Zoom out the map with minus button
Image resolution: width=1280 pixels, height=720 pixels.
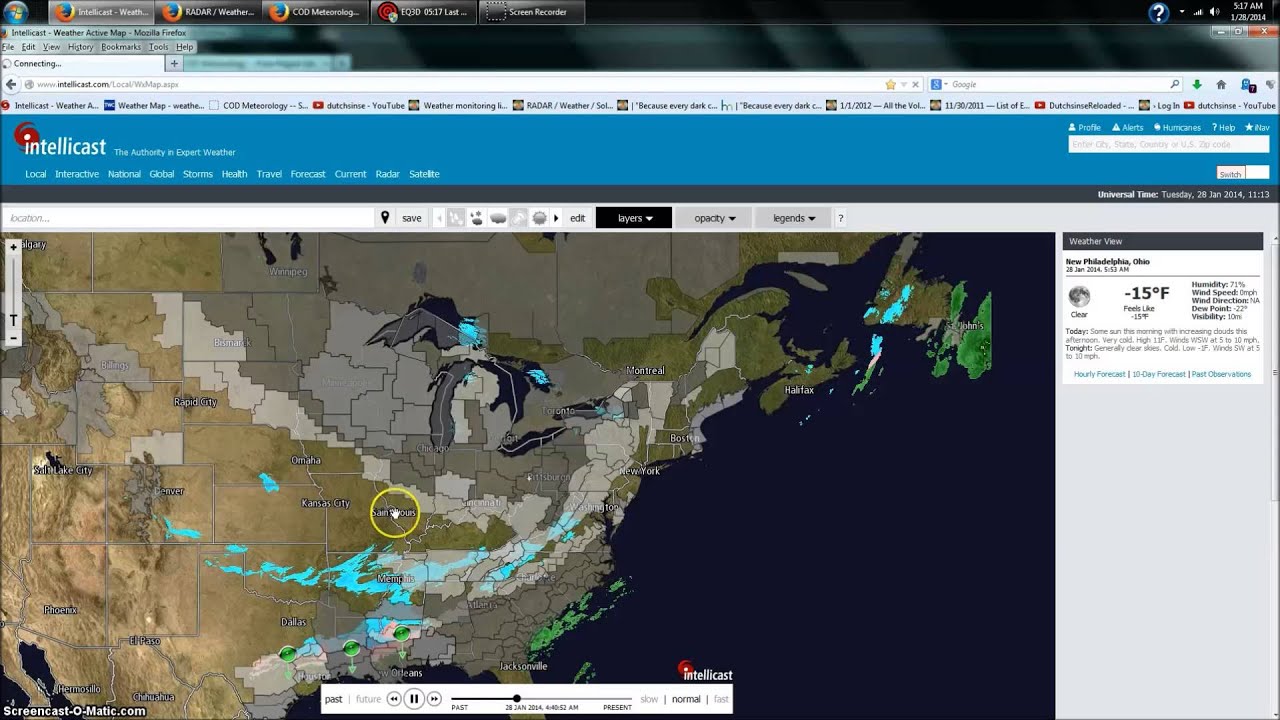tap(13, 338)
